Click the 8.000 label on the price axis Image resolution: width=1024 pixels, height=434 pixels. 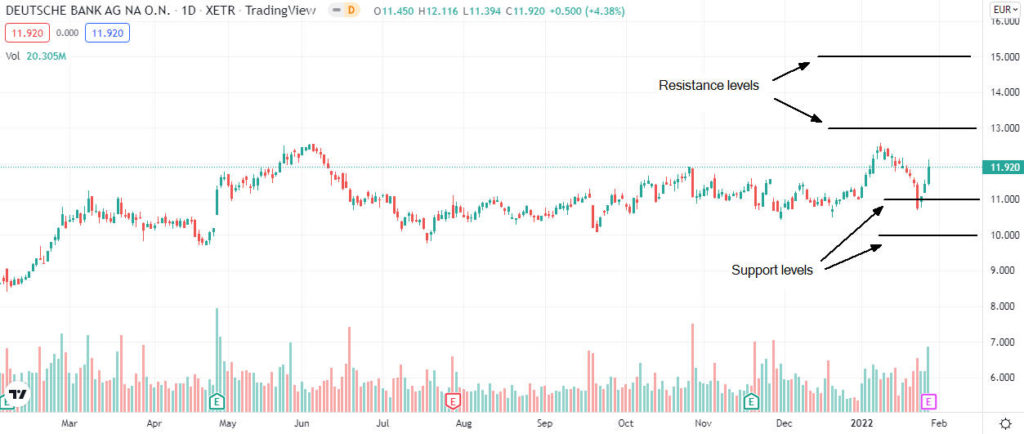click(x=1004, y=306)
